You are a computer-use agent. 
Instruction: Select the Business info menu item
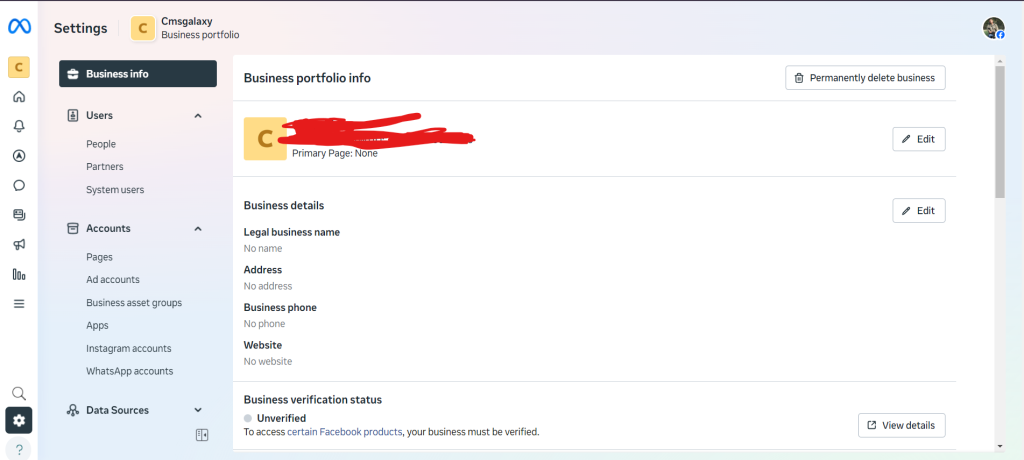[x=138, y=74]
